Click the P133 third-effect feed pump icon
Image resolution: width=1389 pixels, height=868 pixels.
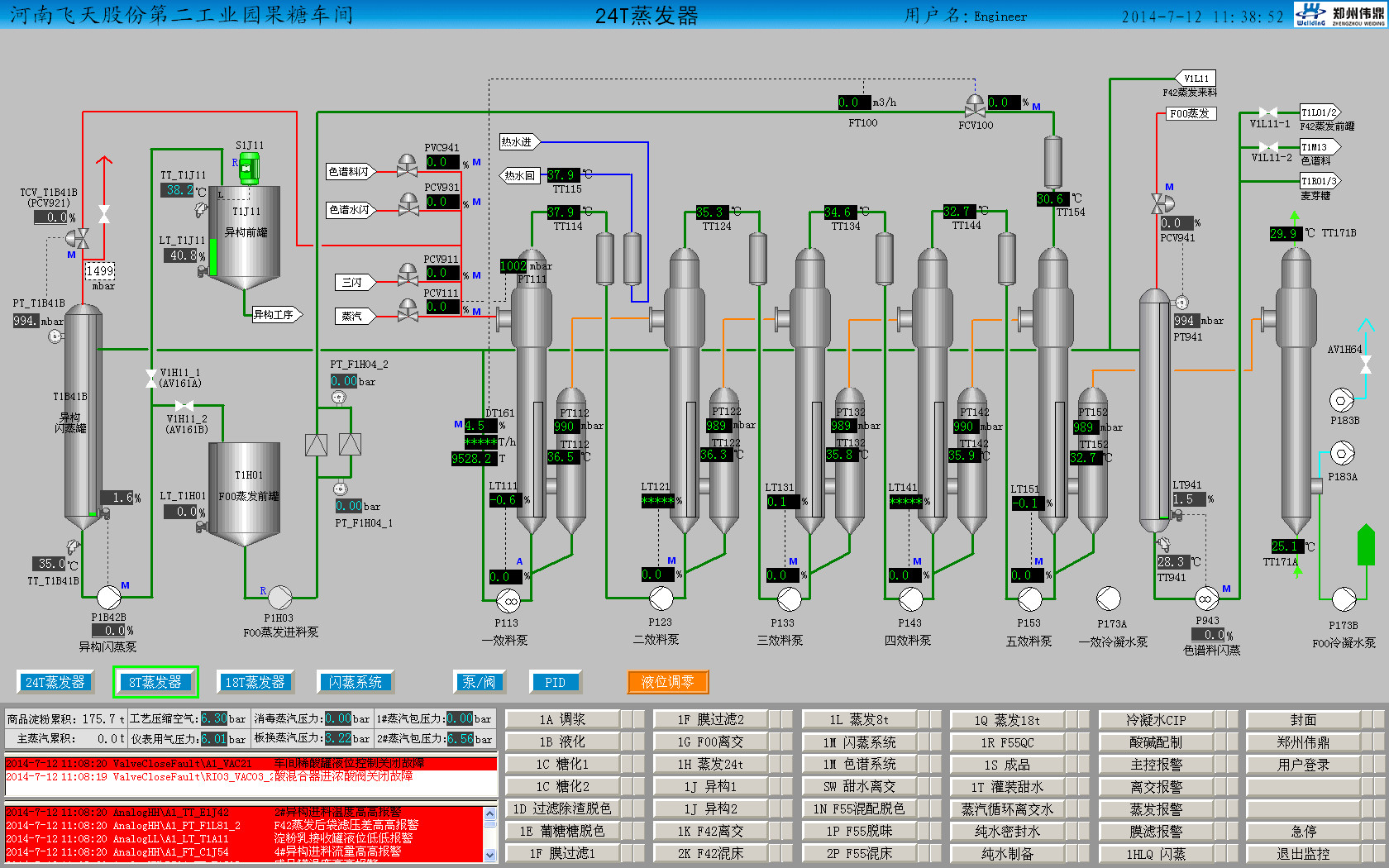(789, 599)
